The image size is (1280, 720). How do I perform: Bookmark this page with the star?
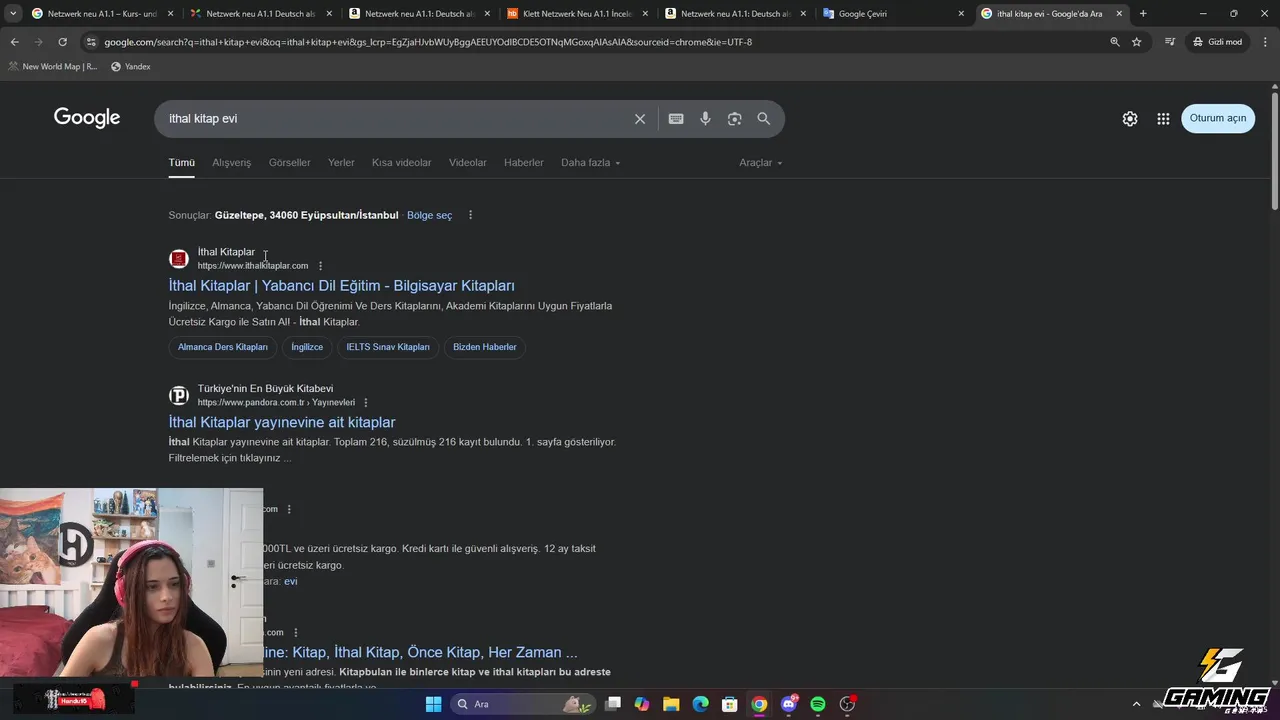click(x=1137, y=42)
